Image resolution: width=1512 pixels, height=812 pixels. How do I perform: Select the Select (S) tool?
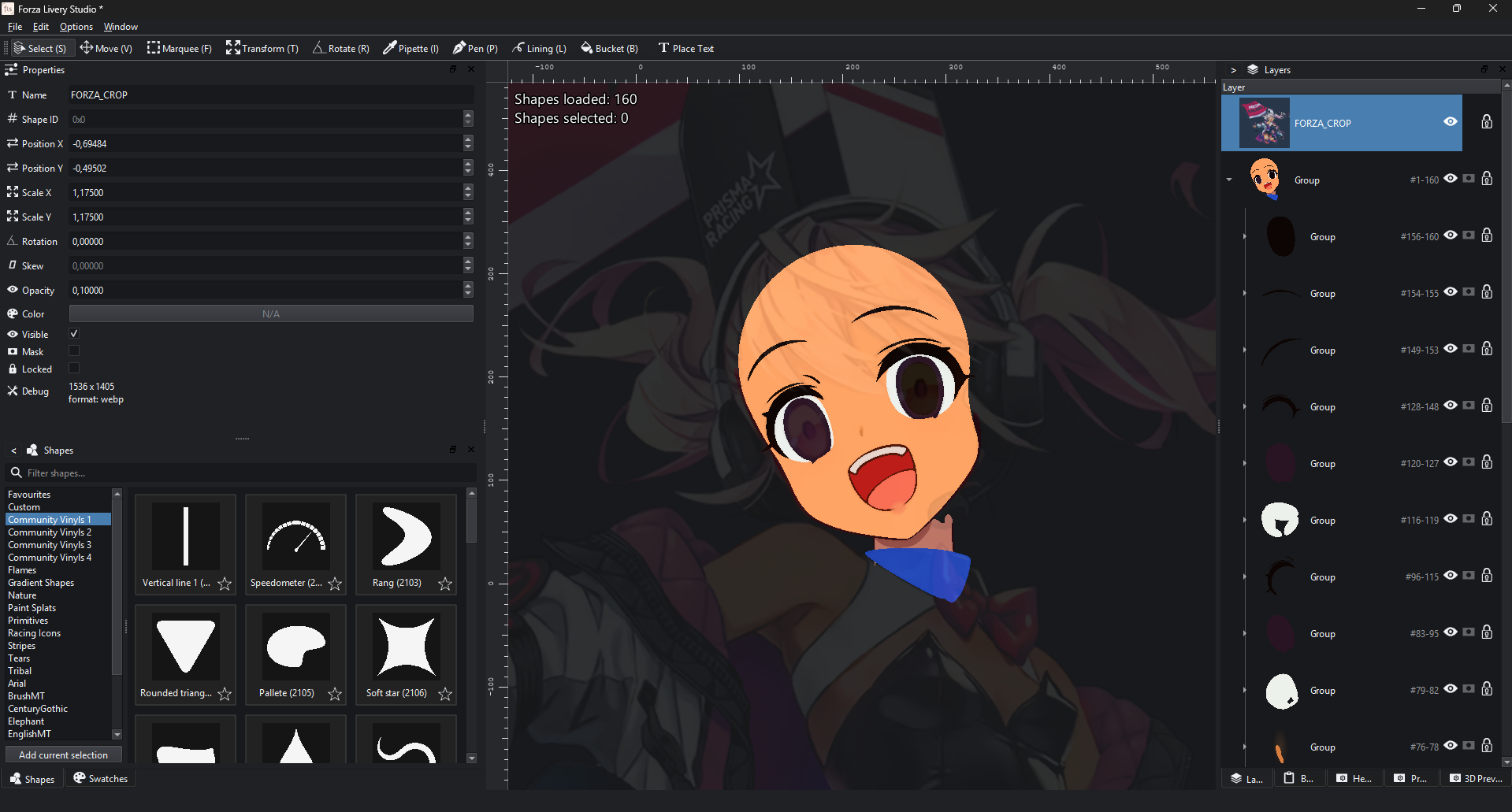click(x=40, y=48)
